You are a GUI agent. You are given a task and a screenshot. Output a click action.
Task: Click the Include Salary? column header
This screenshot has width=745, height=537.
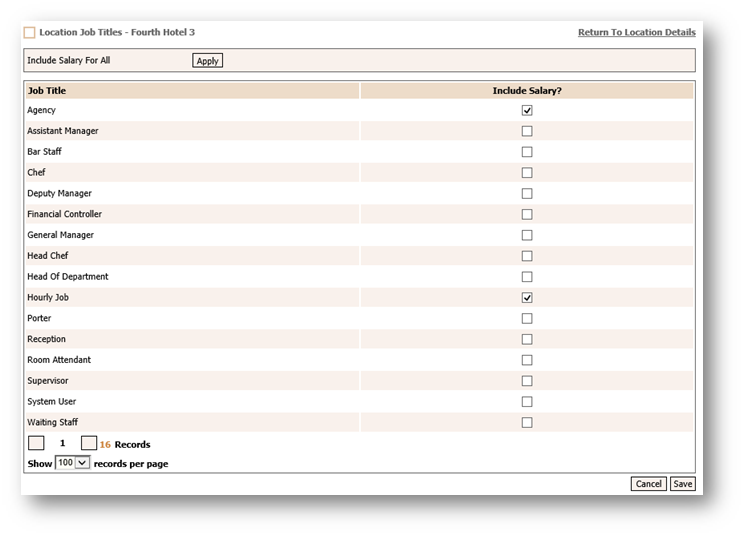pyautogui.click(x=527, y=91)
